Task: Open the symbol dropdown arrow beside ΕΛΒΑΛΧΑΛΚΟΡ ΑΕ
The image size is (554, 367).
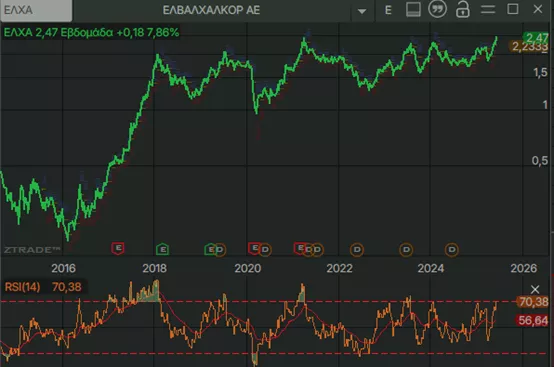Action: pos(362,11)
